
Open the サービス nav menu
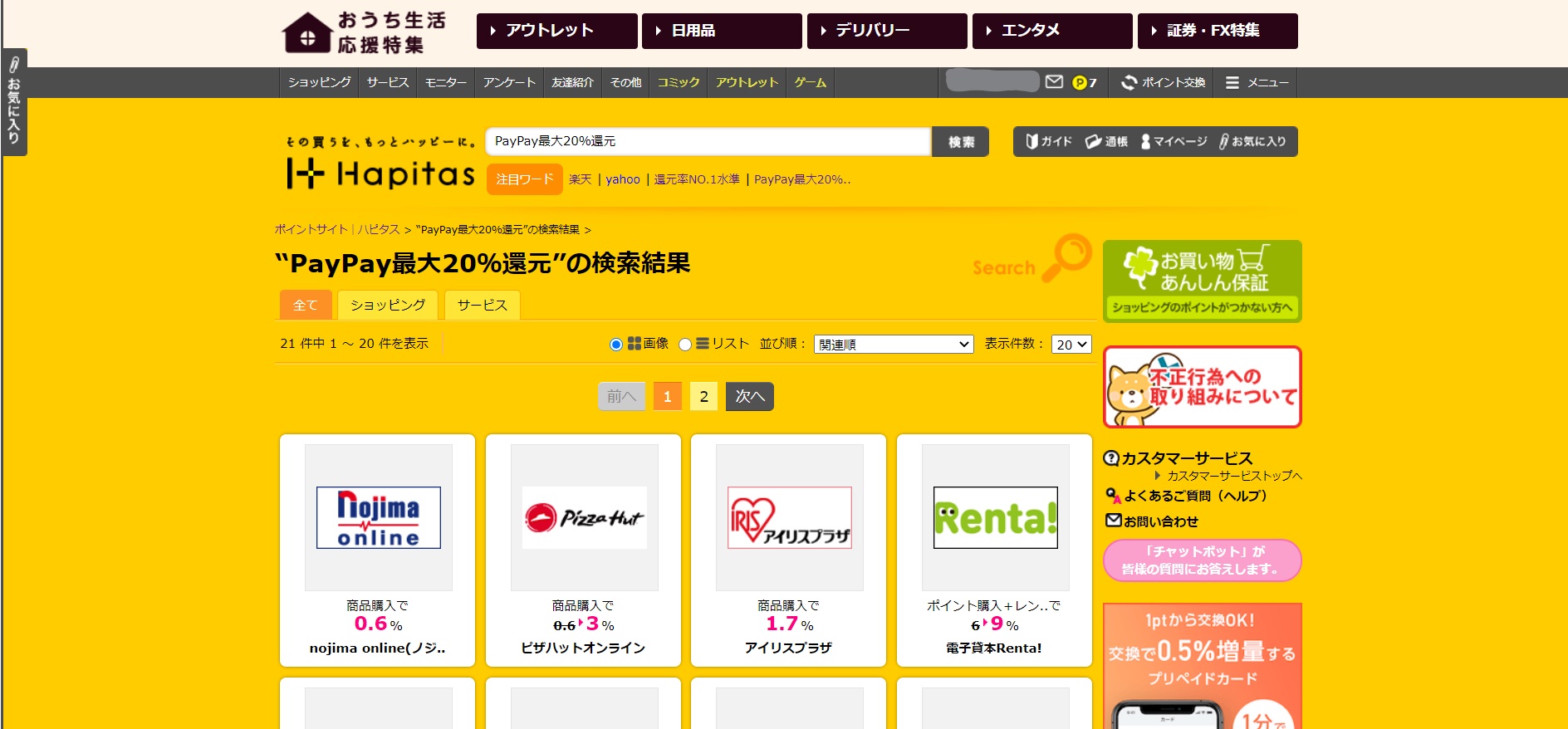coord(388,82)
